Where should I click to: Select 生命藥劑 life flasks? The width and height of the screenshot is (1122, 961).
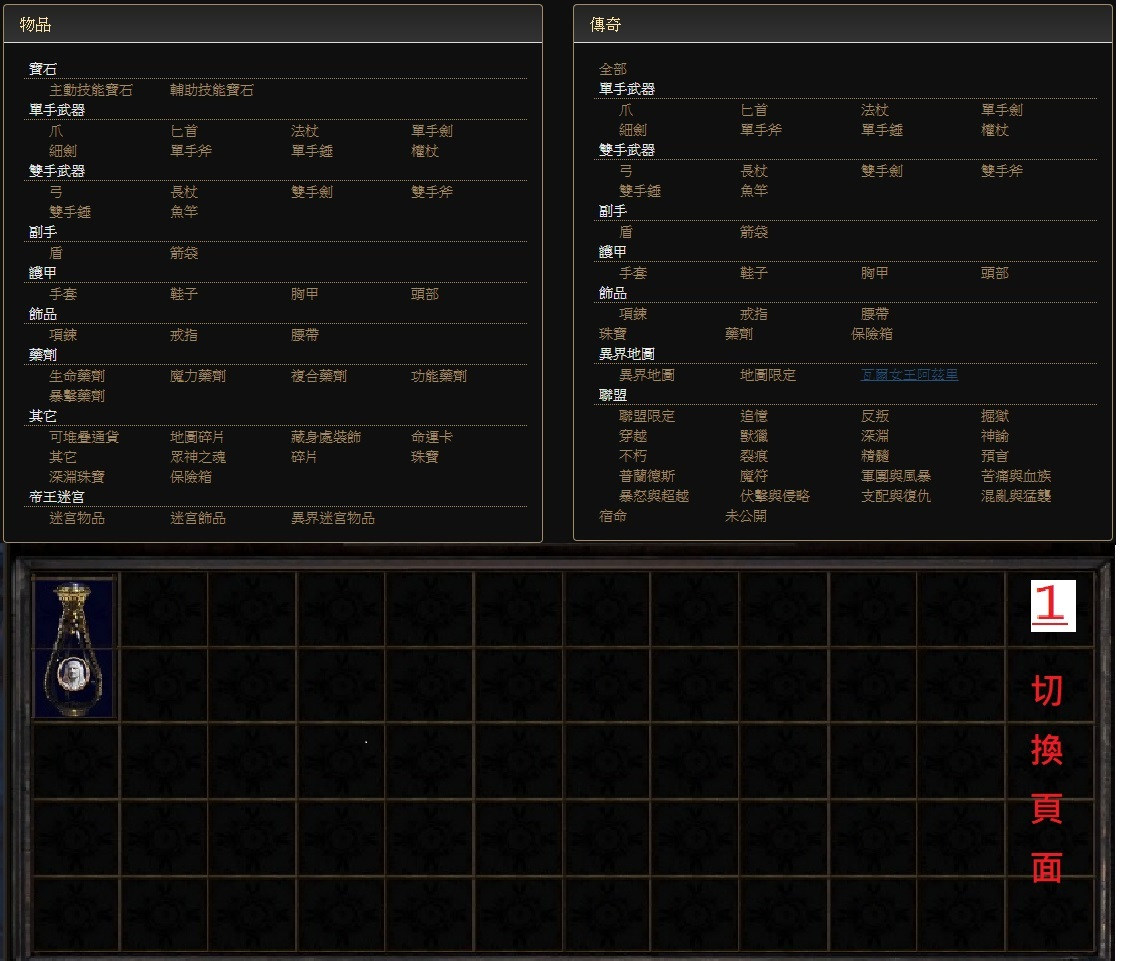pos(77,376)
